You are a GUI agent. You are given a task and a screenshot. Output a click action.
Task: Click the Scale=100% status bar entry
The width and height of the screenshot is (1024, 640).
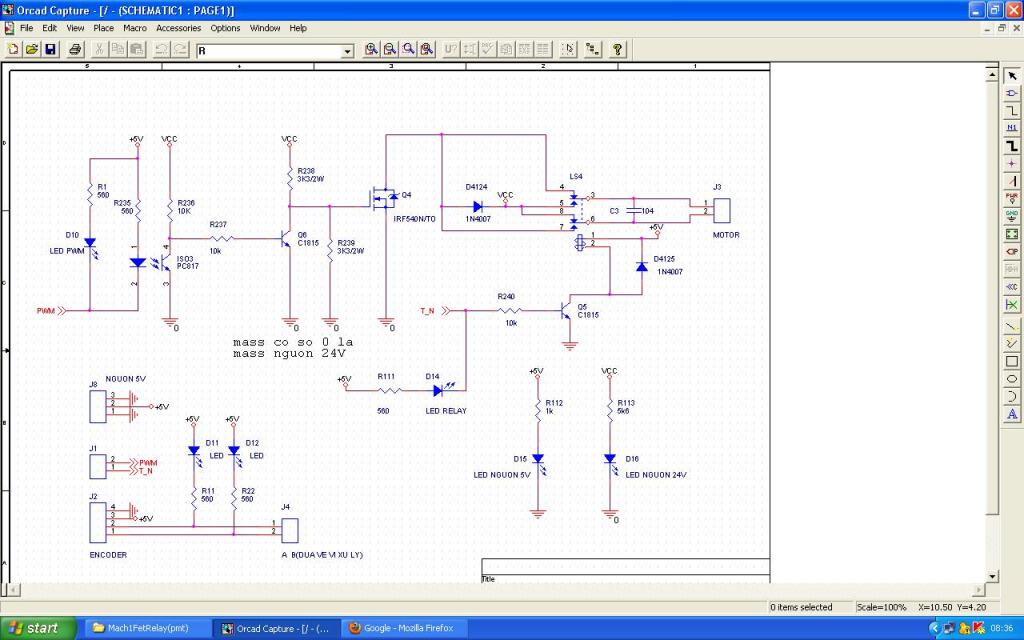coord(882,607)
